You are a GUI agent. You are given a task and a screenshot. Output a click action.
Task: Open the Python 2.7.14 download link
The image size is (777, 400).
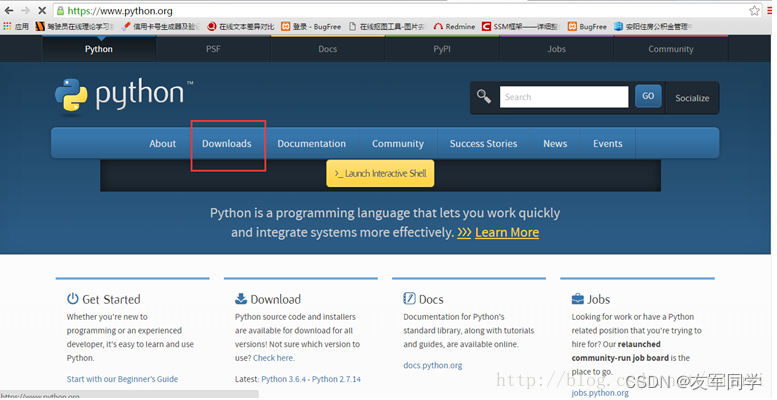[336, 379]
